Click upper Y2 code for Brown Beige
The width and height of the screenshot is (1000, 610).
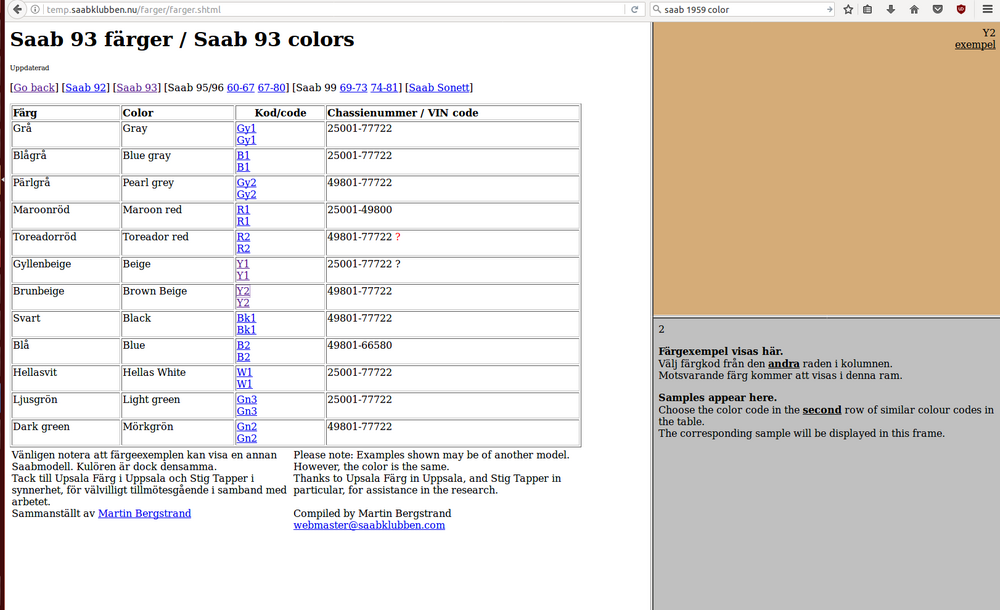(x=243, y=291)
